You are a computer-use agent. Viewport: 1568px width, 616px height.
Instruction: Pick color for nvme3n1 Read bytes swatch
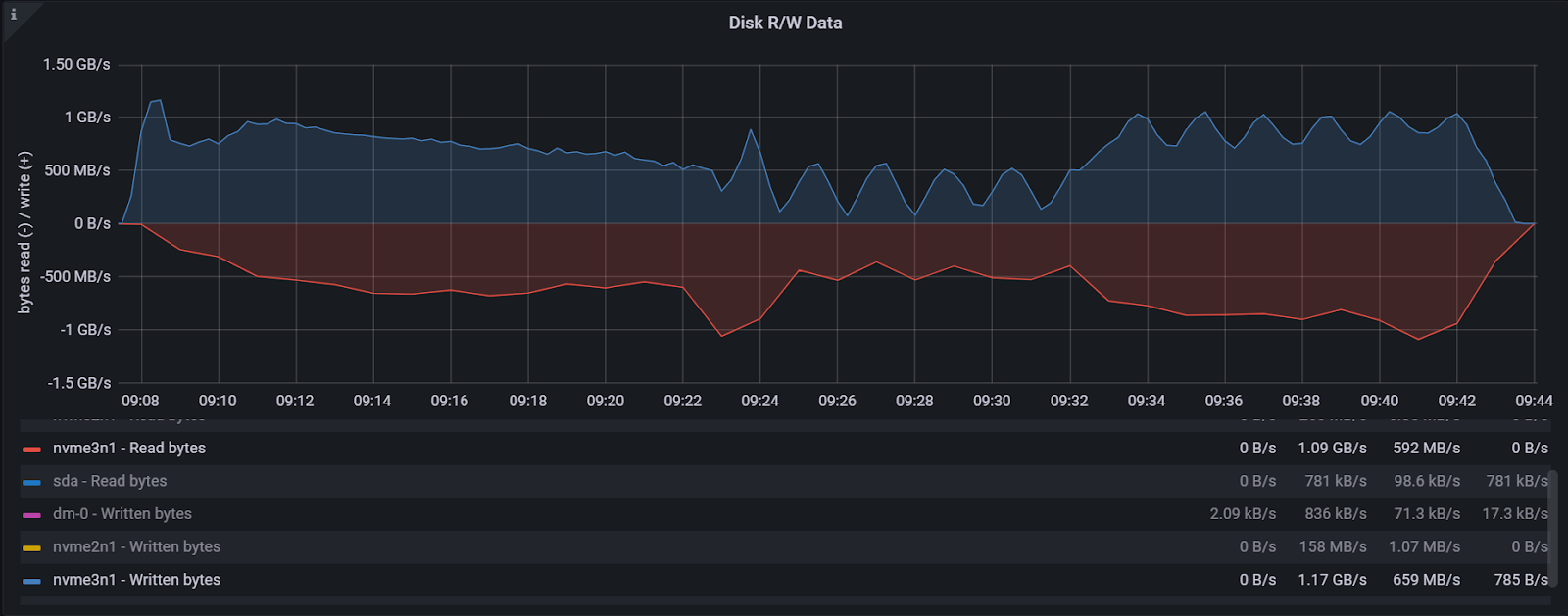coord(31,450)
